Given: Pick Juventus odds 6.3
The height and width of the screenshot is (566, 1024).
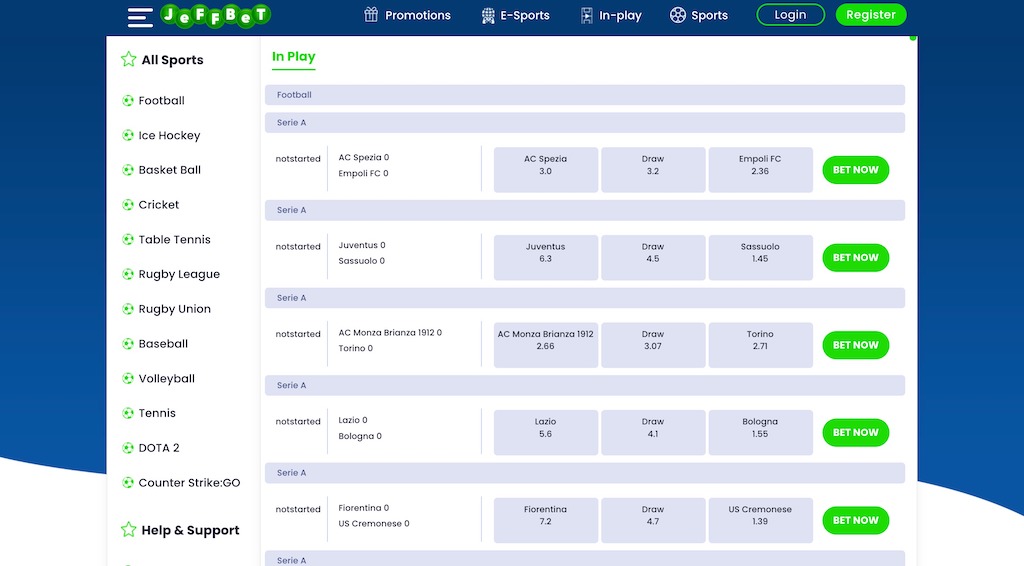Looking at the screenshot, I should click(x=546, y=257).
